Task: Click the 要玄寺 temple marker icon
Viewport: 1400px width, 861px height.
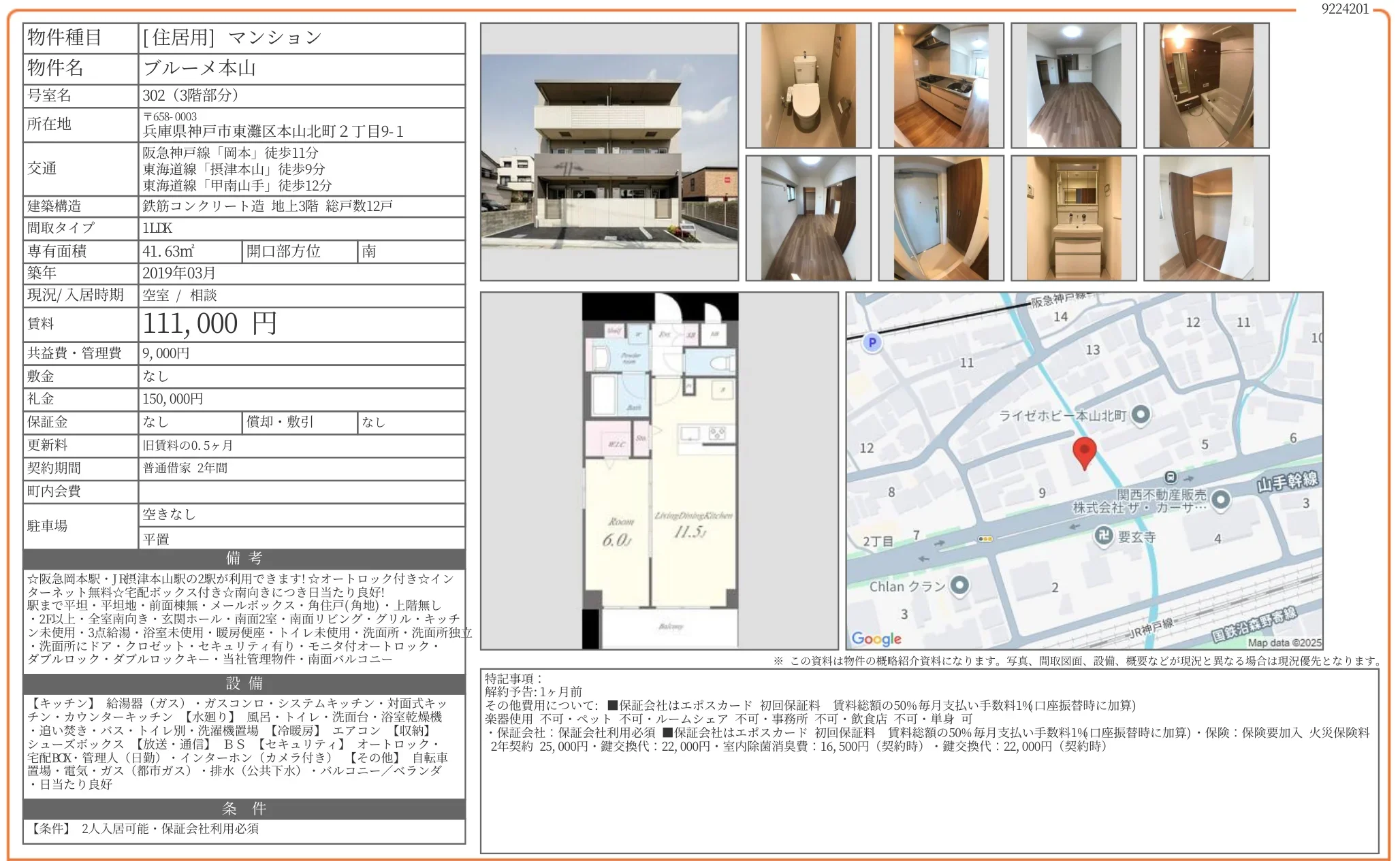Action: pyautogui.click(x=1103, y=536)
